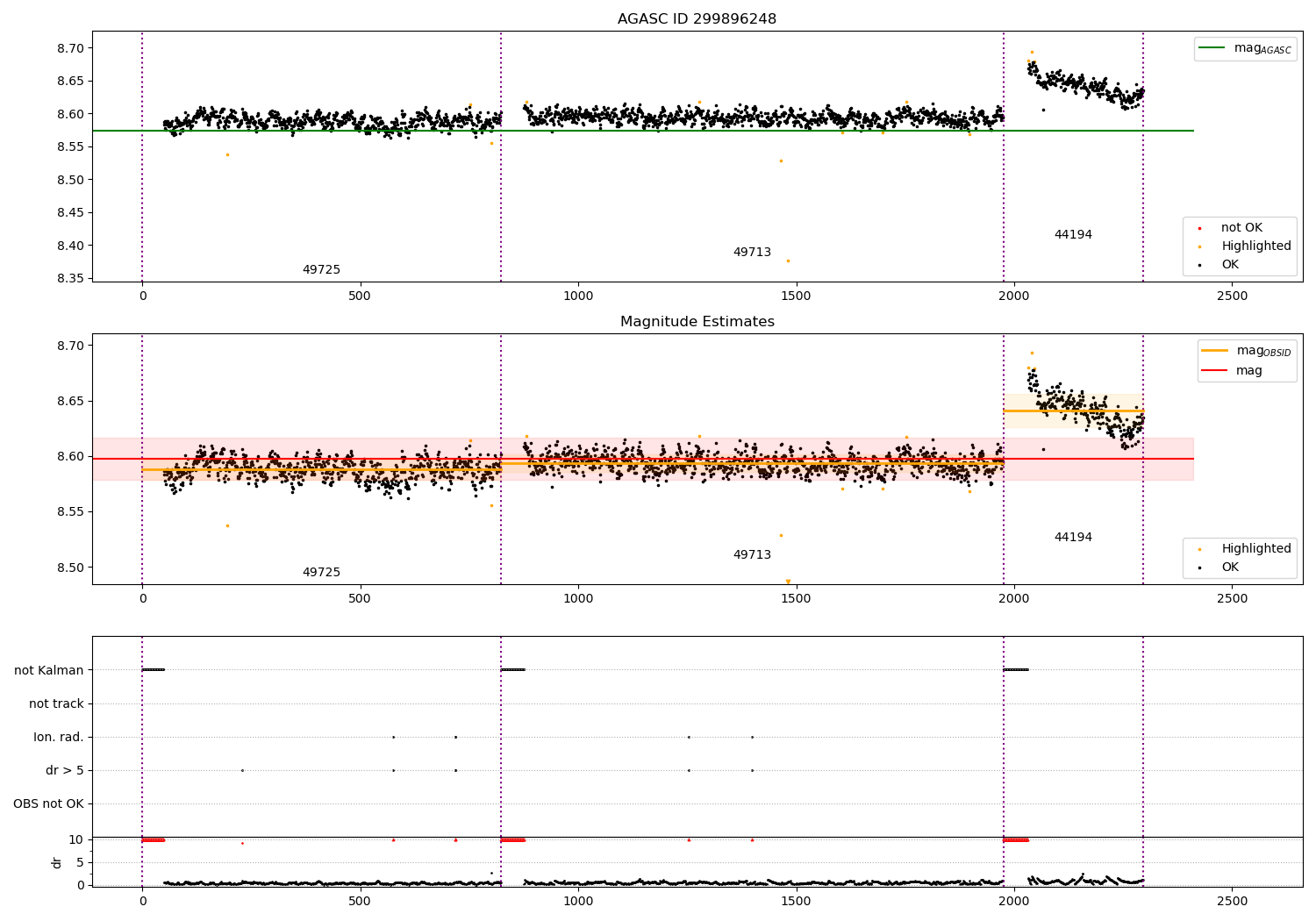Select the mag AGASC green line legend entry
1316x921 pixels.
pos(1246,48)
